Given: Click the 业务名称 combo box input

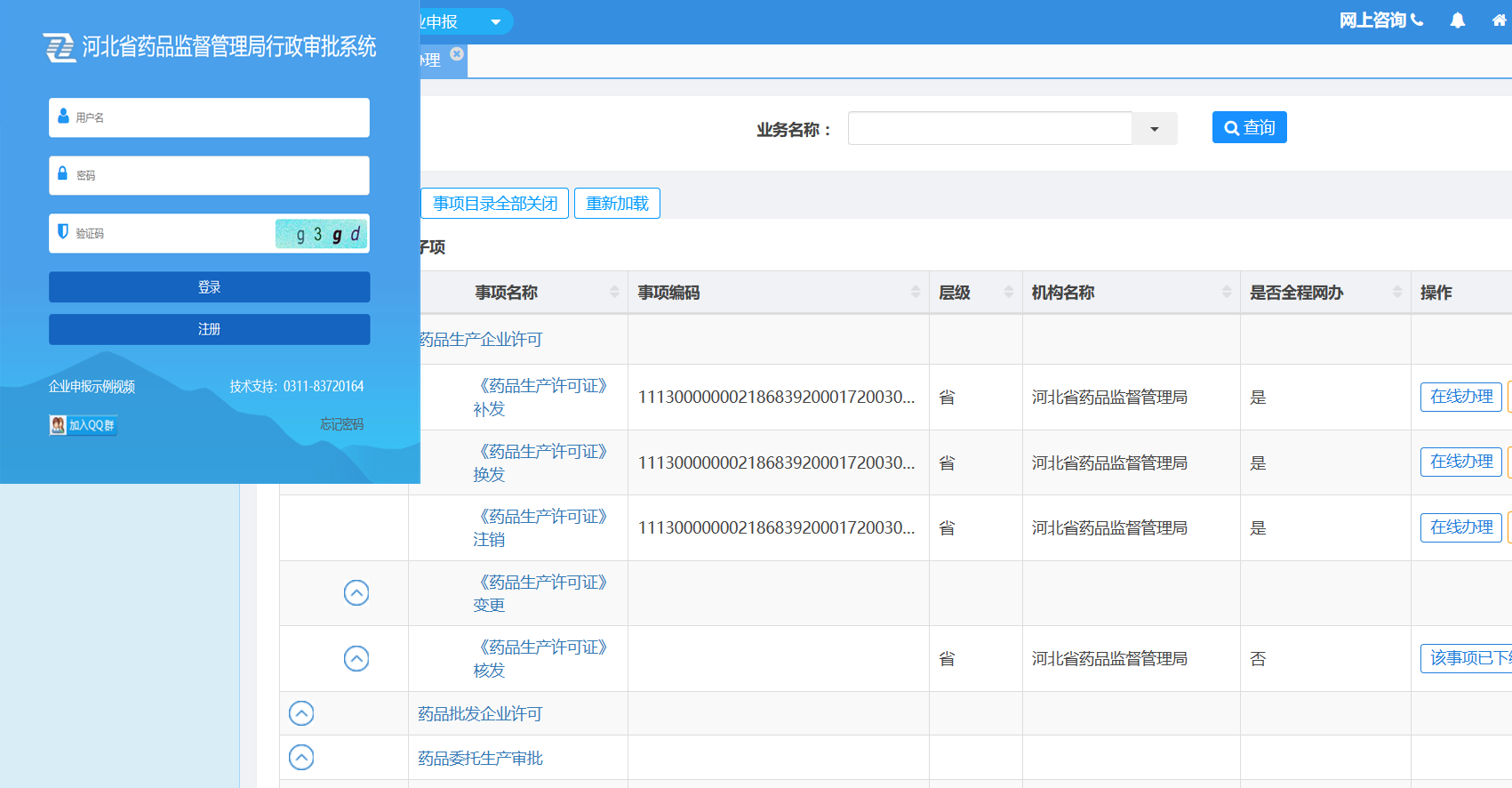Looking at the screenshot, I should pos(989,128).
